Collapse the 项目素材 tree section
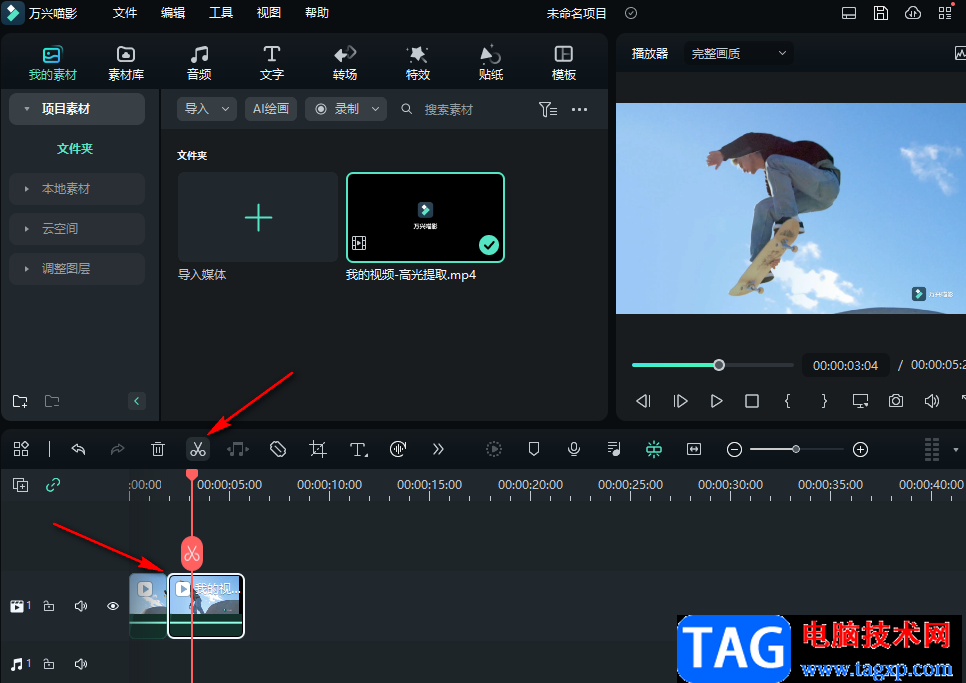This screenshot has width=966, height=683. tap(26, 109)
